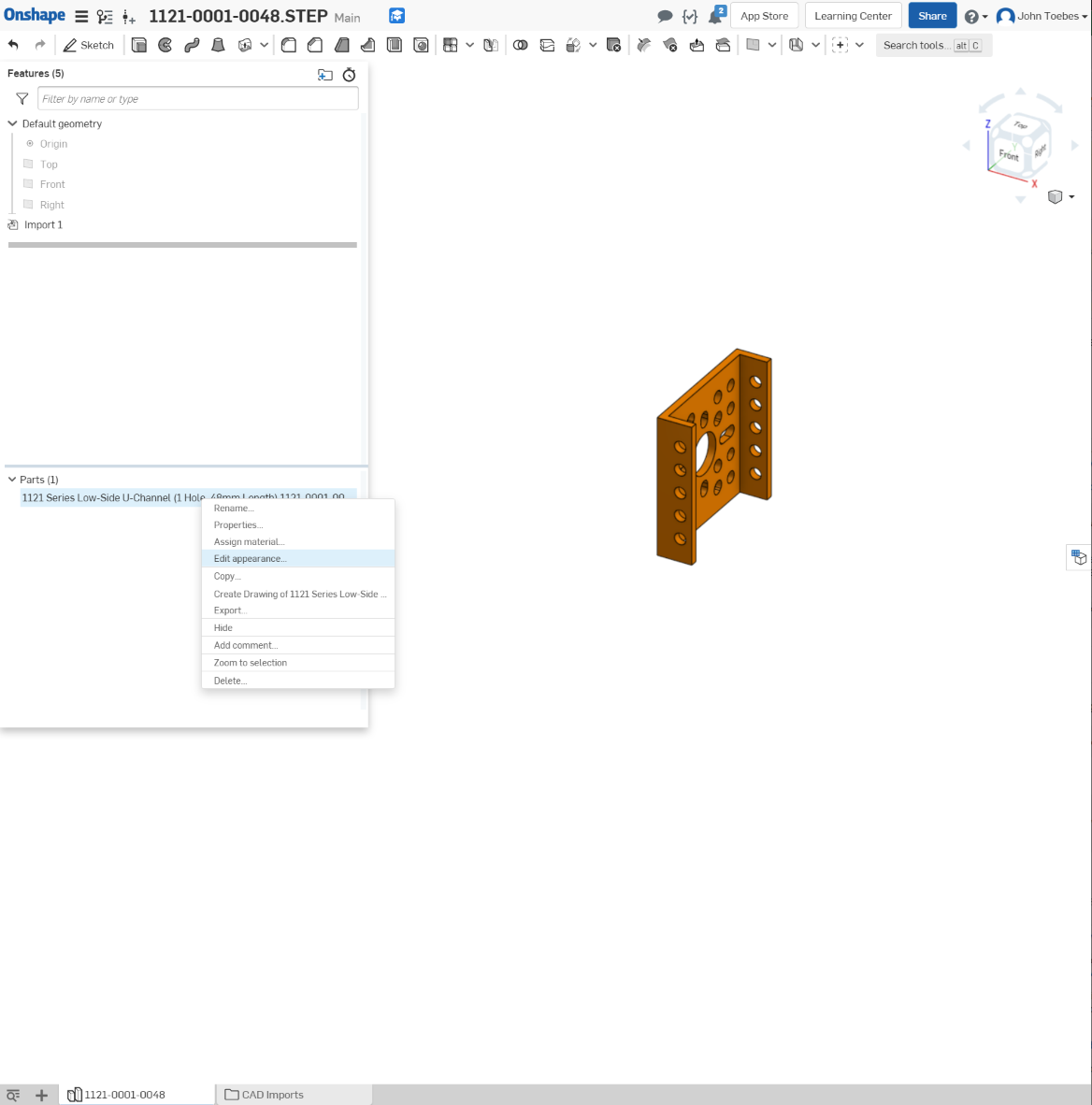This screenshot has width=1092, height=1105.
Task: Select the Transform tool
Action: pyautogui.click(x=573, y=45)
